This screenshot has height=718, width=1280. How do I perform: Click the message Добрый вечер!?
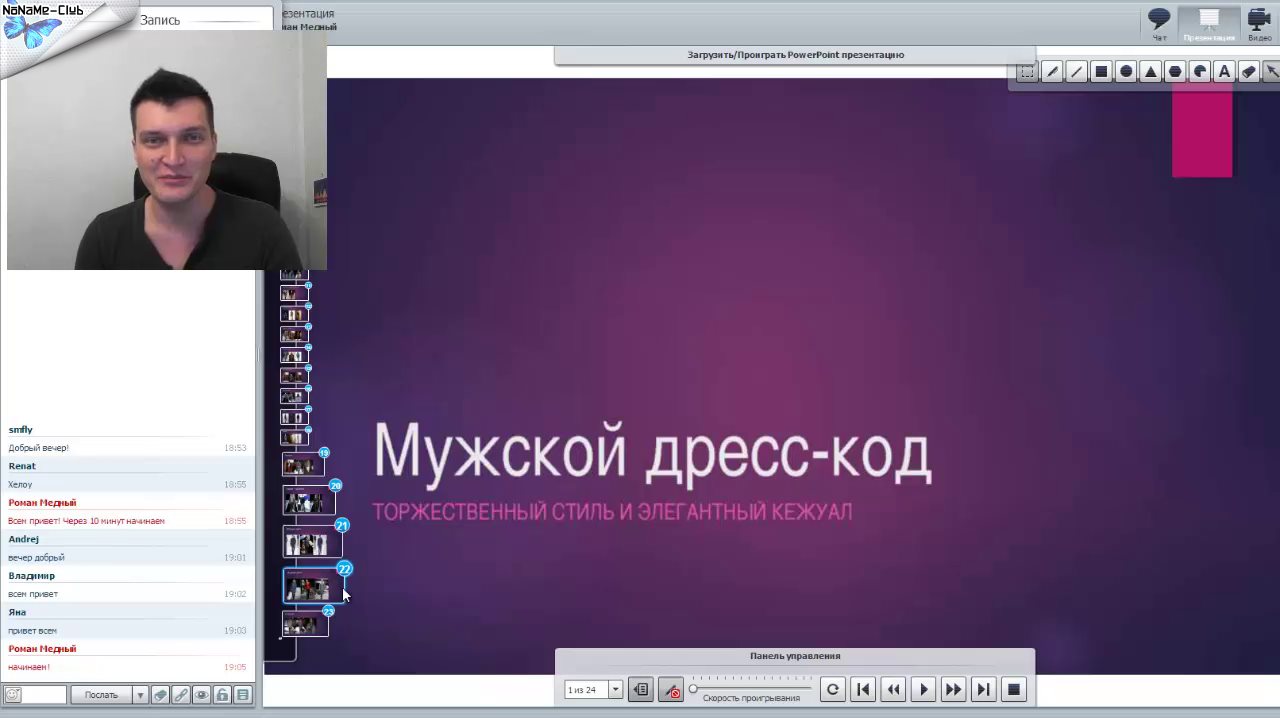(38, 448)
